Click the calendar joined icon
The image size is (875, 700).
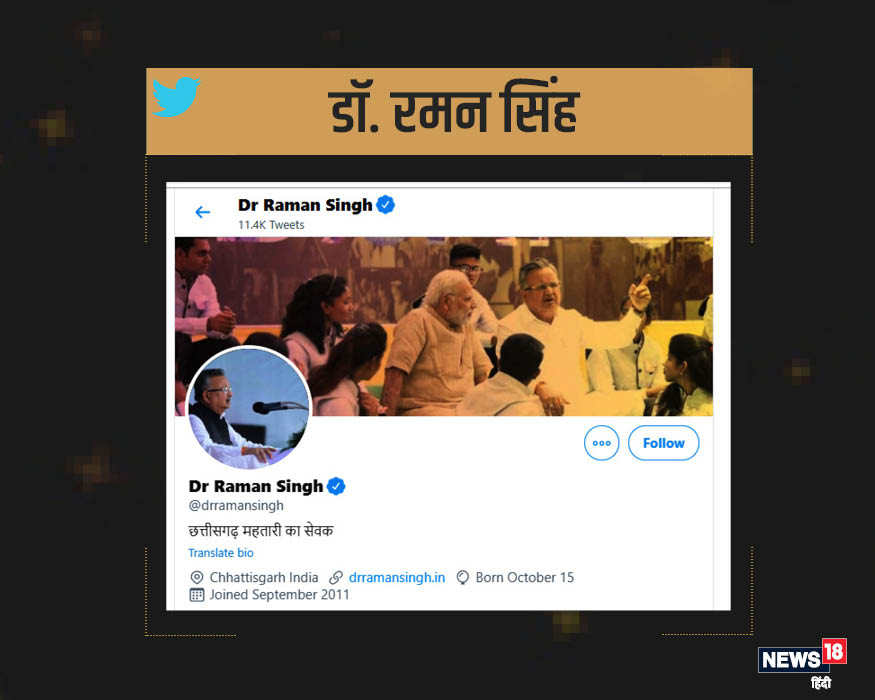point(196,595)
